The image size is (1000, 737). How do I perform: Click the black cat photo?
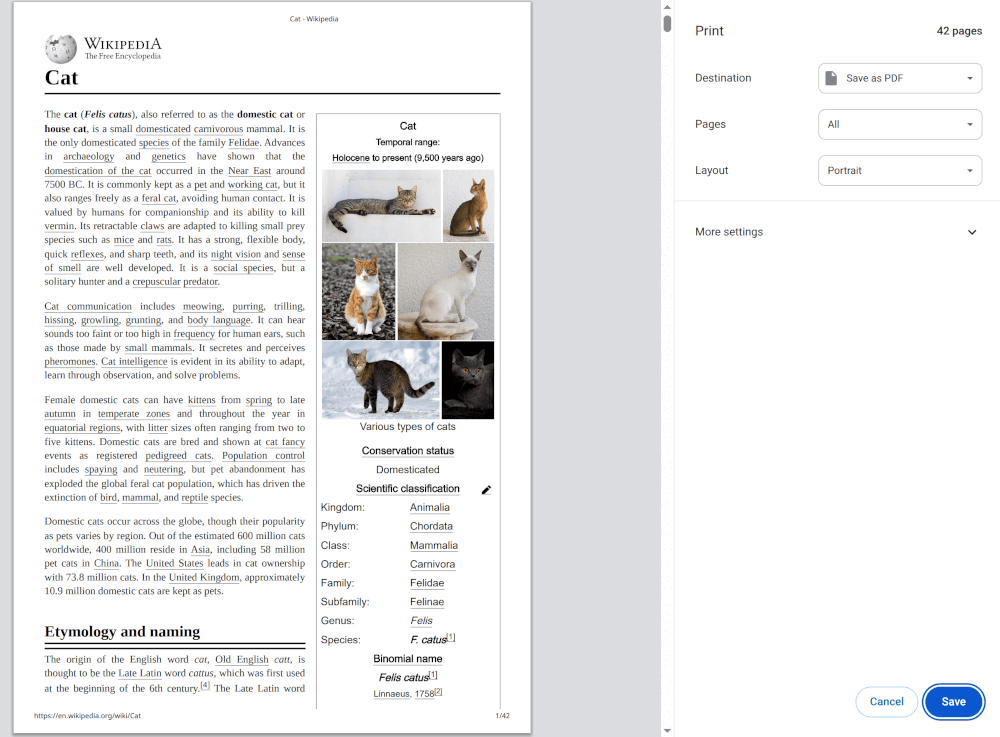(468, 380)
